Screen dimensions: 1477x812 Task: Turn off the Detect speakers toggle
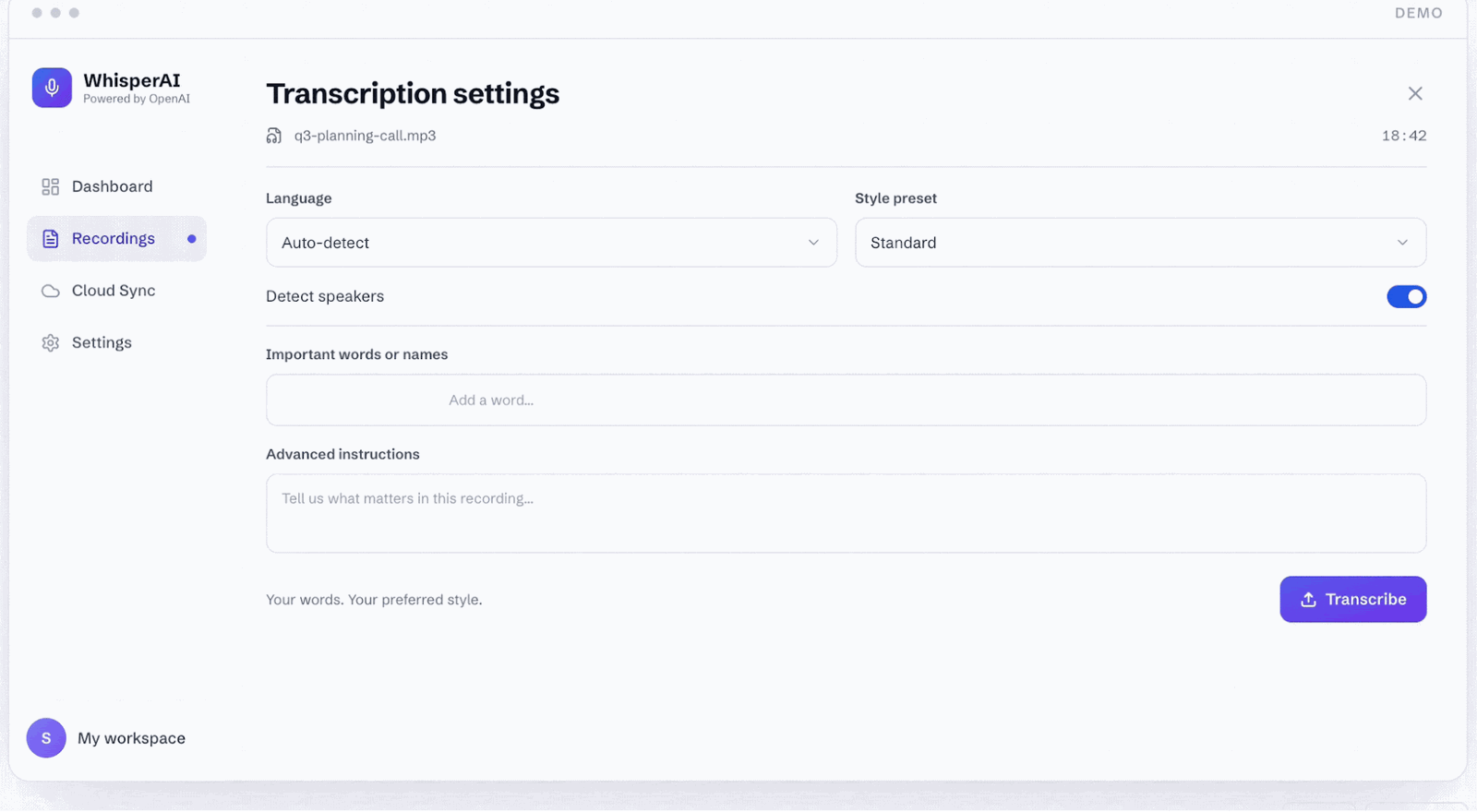click(1407, 296)
